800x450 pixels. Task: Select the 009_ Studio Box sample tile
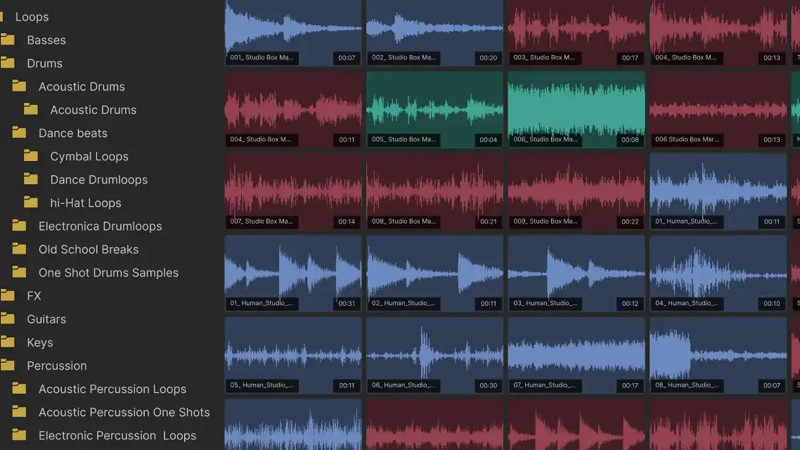(577, 191)
